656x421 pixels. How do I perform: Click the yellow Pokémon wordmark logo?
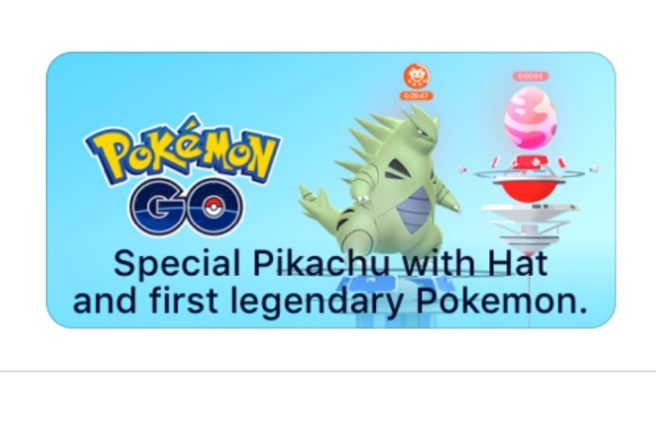point(183,149)
